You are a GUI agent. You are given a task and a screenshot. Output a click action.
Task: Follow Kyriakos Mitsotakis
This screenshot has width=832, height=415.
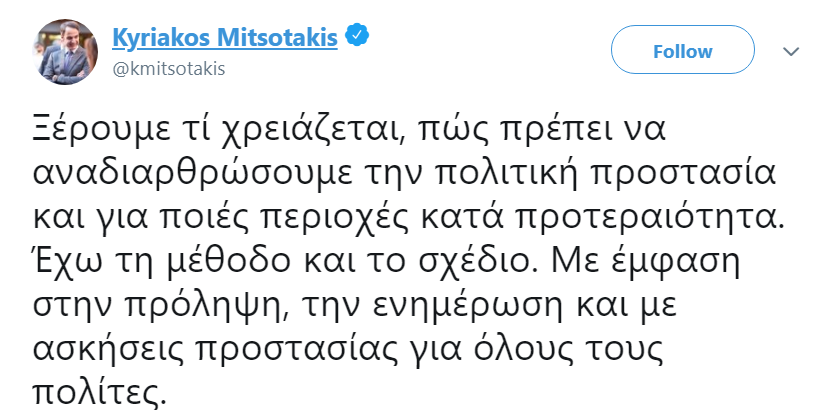(x=682, y=51)
